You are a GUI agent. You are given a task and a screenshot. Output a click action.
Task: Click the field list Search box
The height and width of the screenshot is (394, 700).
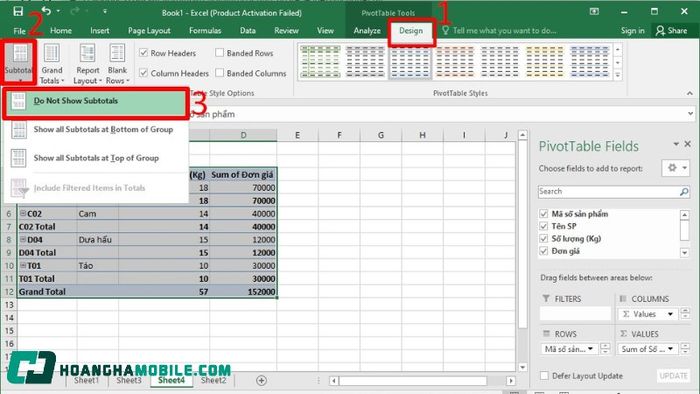(608, 191)
